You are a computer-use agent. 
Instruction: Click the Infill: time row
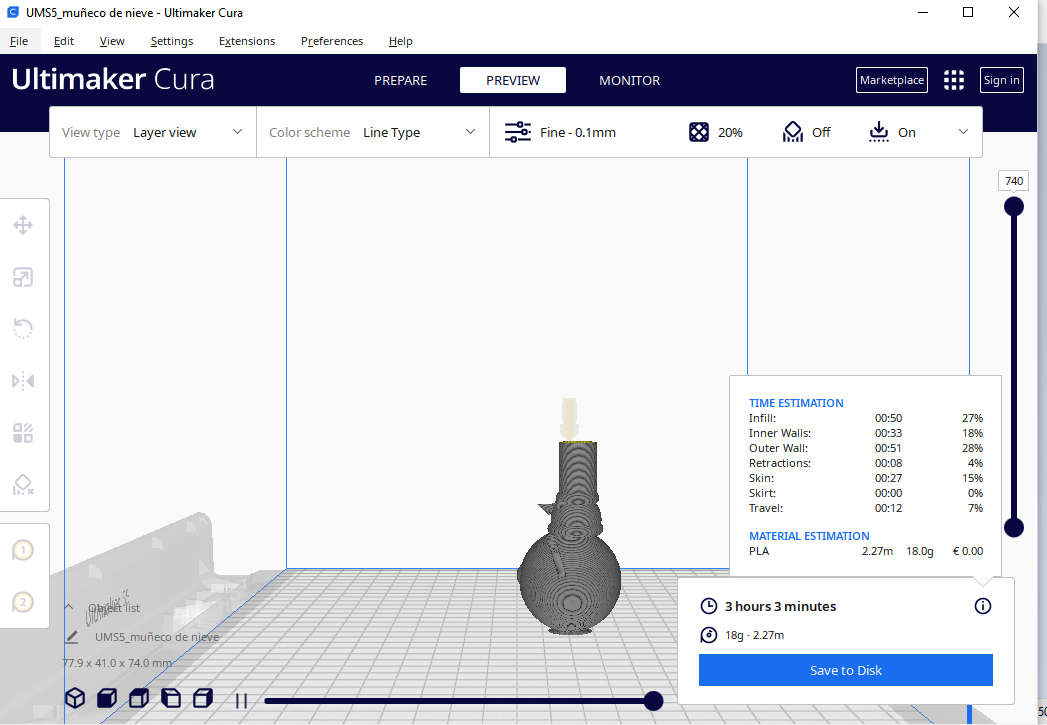pyautogui.click(x=865, y=418)
